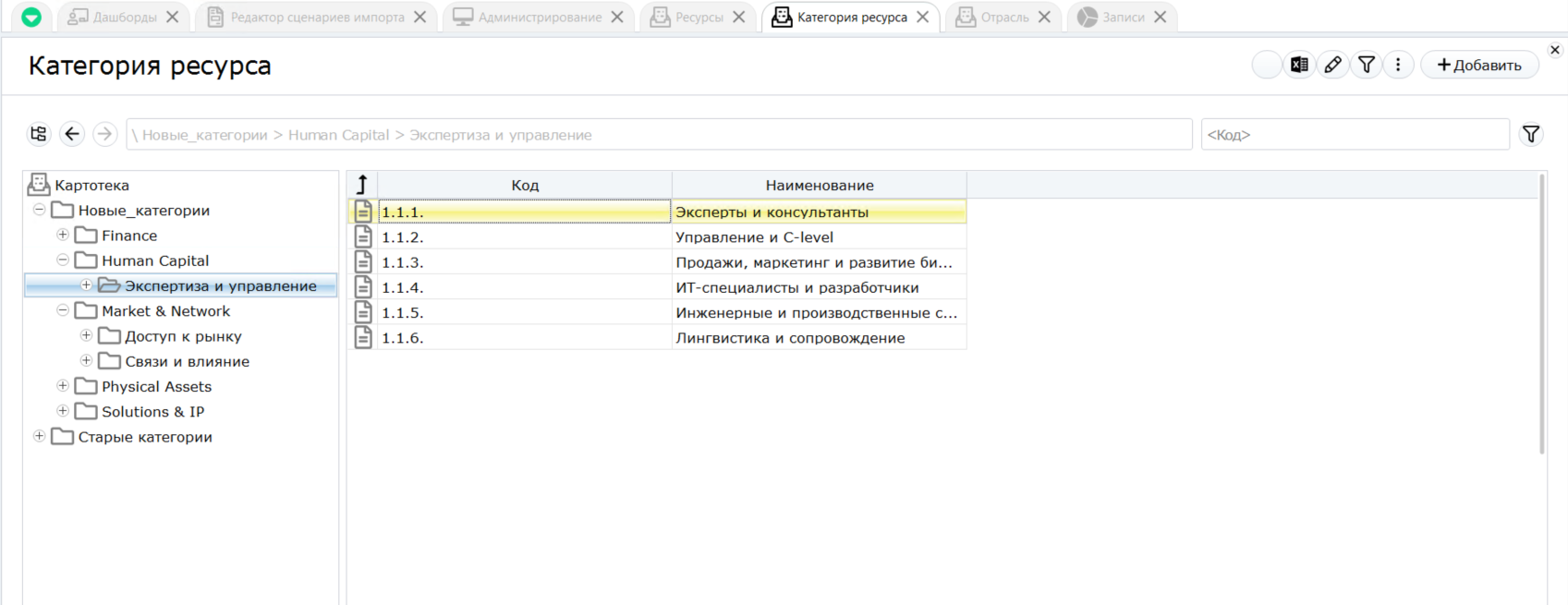Image resolution: width=1568 pixels, height=605 pixels.
Task: Click document icon of row 1.1.4.
Action: [x=363, y=287]
